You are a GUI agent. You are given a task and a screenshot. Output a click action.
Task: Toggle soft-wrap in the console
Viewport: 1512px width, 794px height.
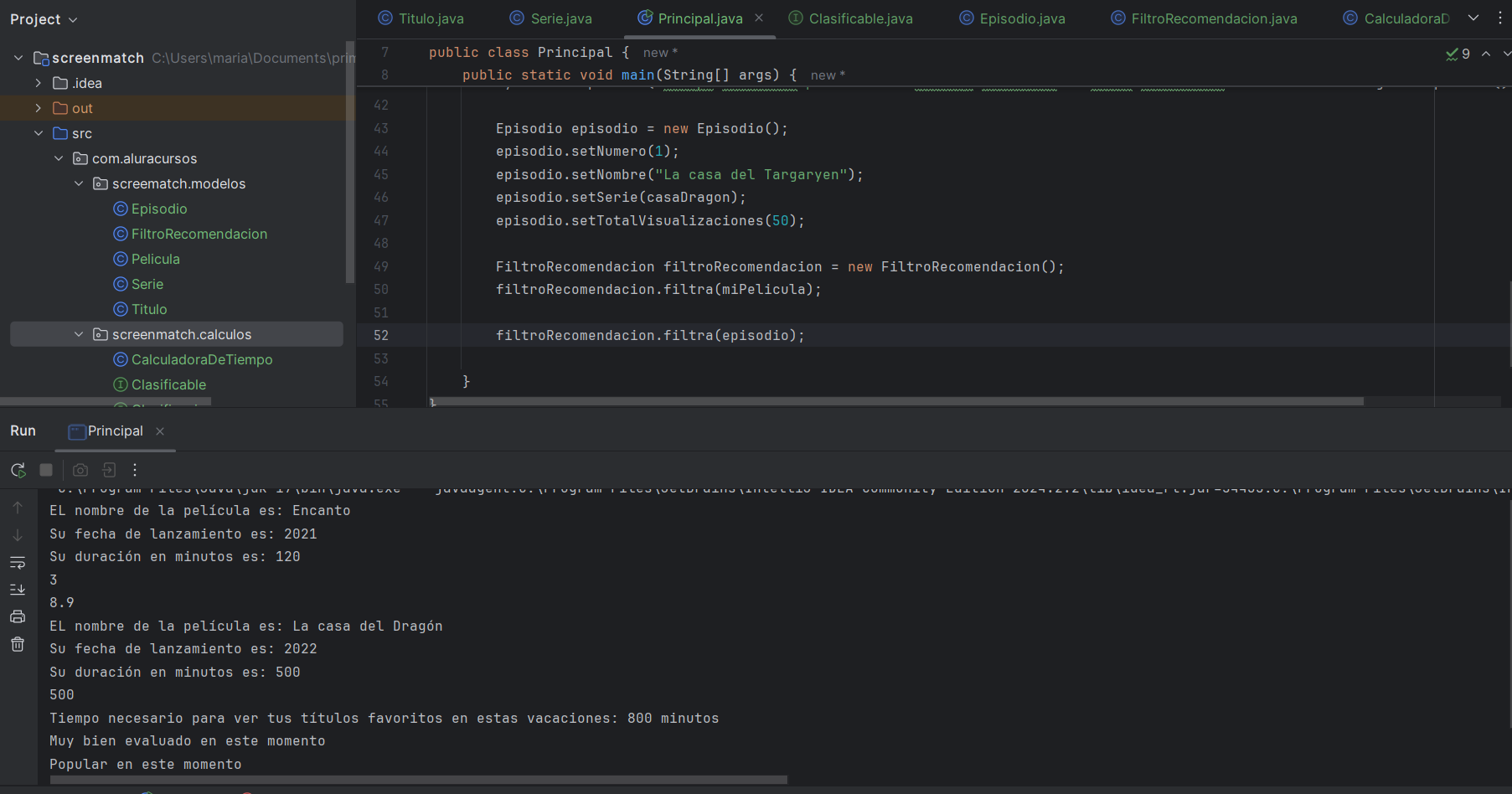(x=18, y=562)
